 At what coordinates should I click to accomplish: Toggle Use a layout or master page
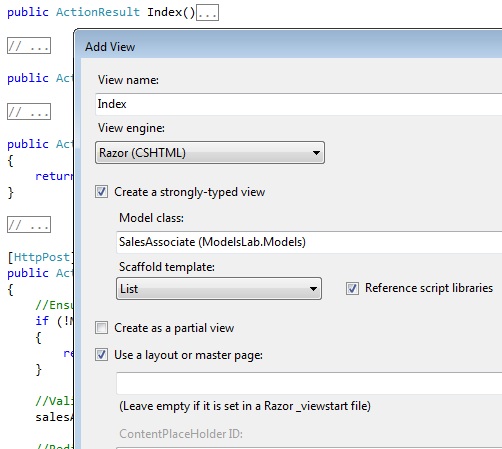pyautogui.click(x=101, y=355)
